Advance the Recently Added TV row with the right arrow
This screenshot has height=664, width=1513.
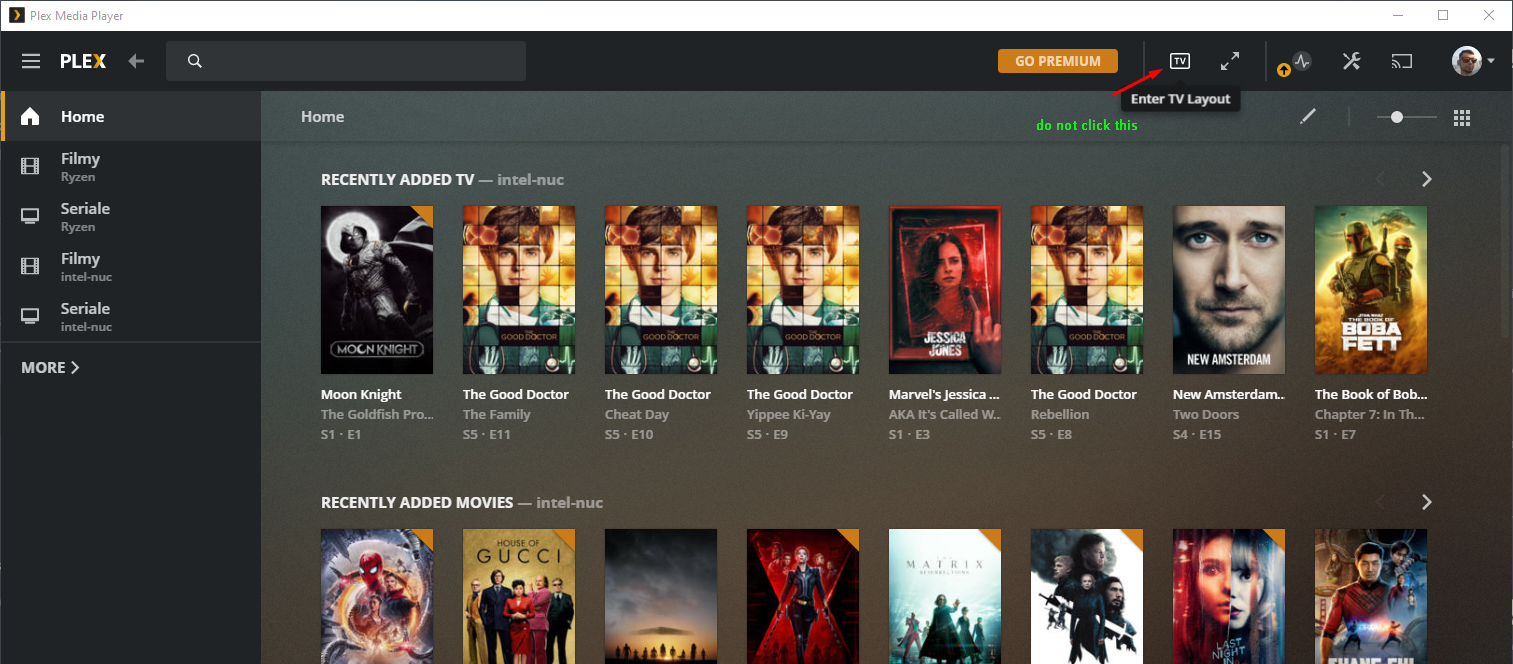[1427, 179]
